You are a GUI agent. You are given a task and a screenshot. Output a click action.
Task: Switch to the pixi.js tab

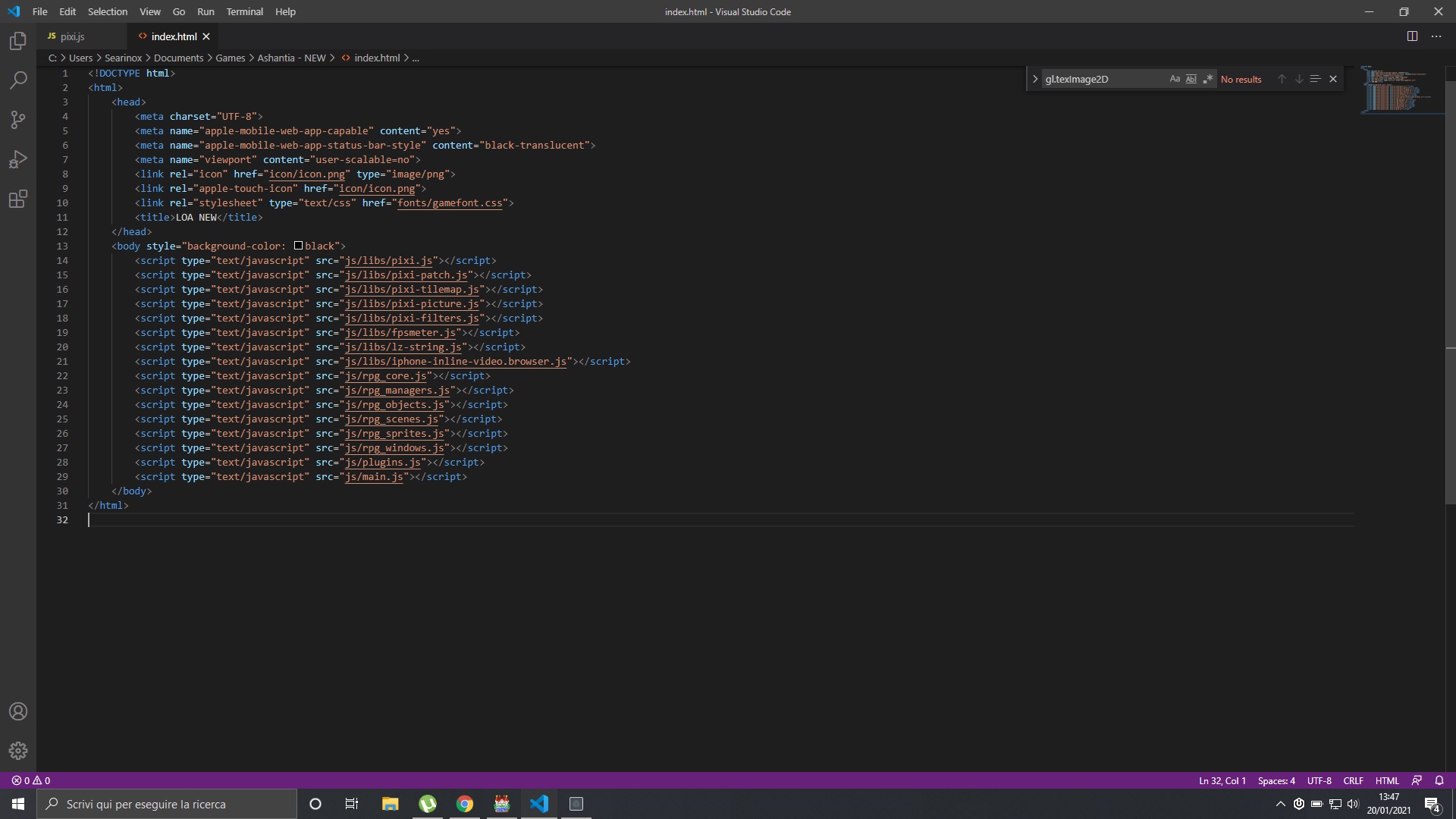pos(73,36)
